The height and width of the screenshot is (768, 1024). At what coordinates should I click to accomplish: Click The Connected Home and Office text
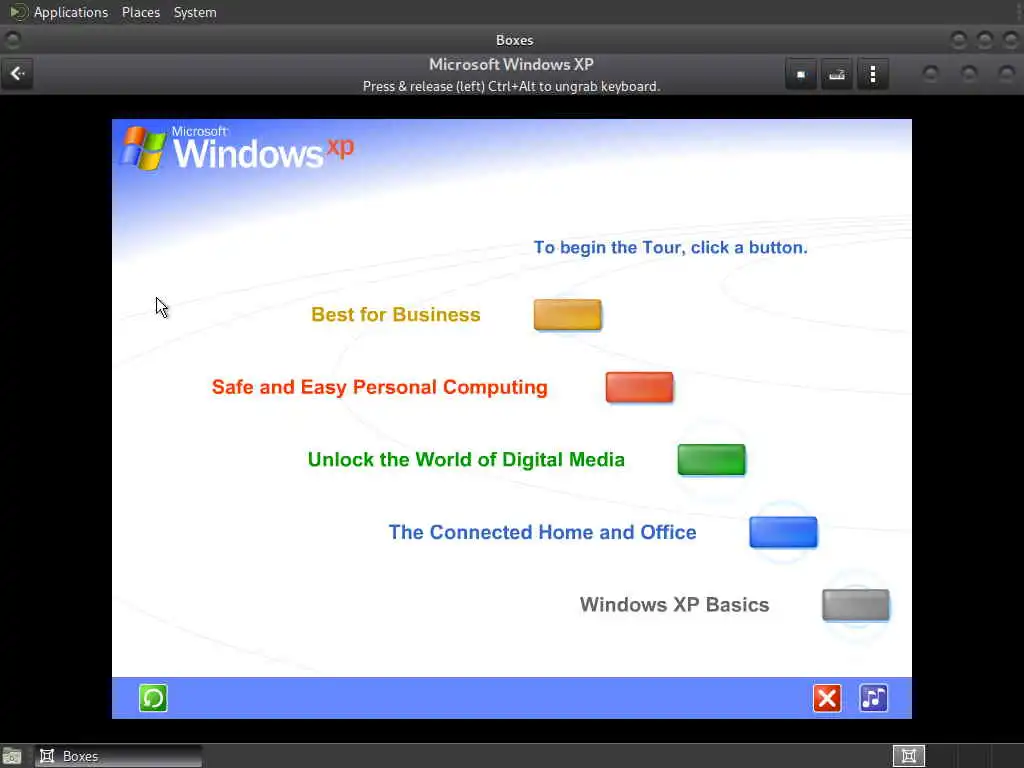coord(543,532)
